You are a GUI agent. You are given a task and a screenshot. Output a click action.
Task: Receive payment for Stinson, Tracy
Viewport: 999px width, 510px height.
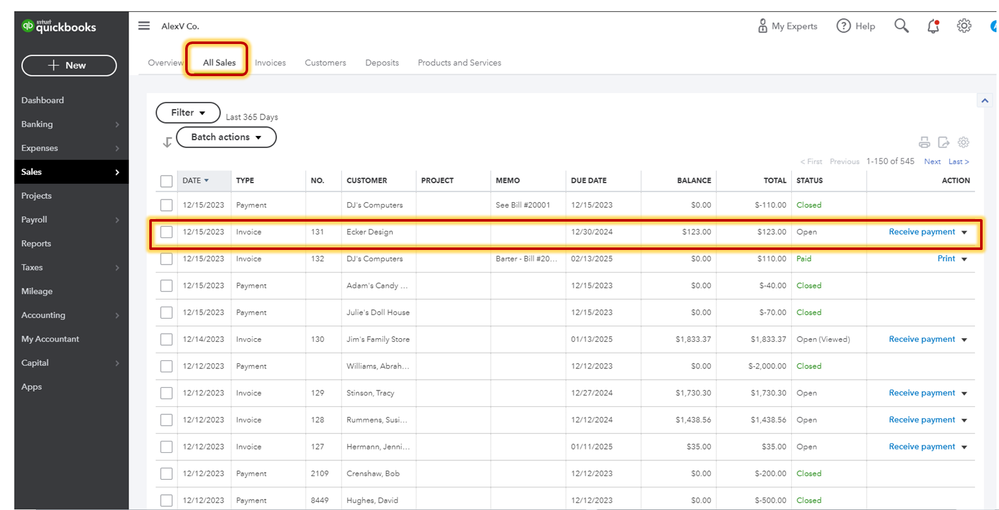click(x=922, y=393)
